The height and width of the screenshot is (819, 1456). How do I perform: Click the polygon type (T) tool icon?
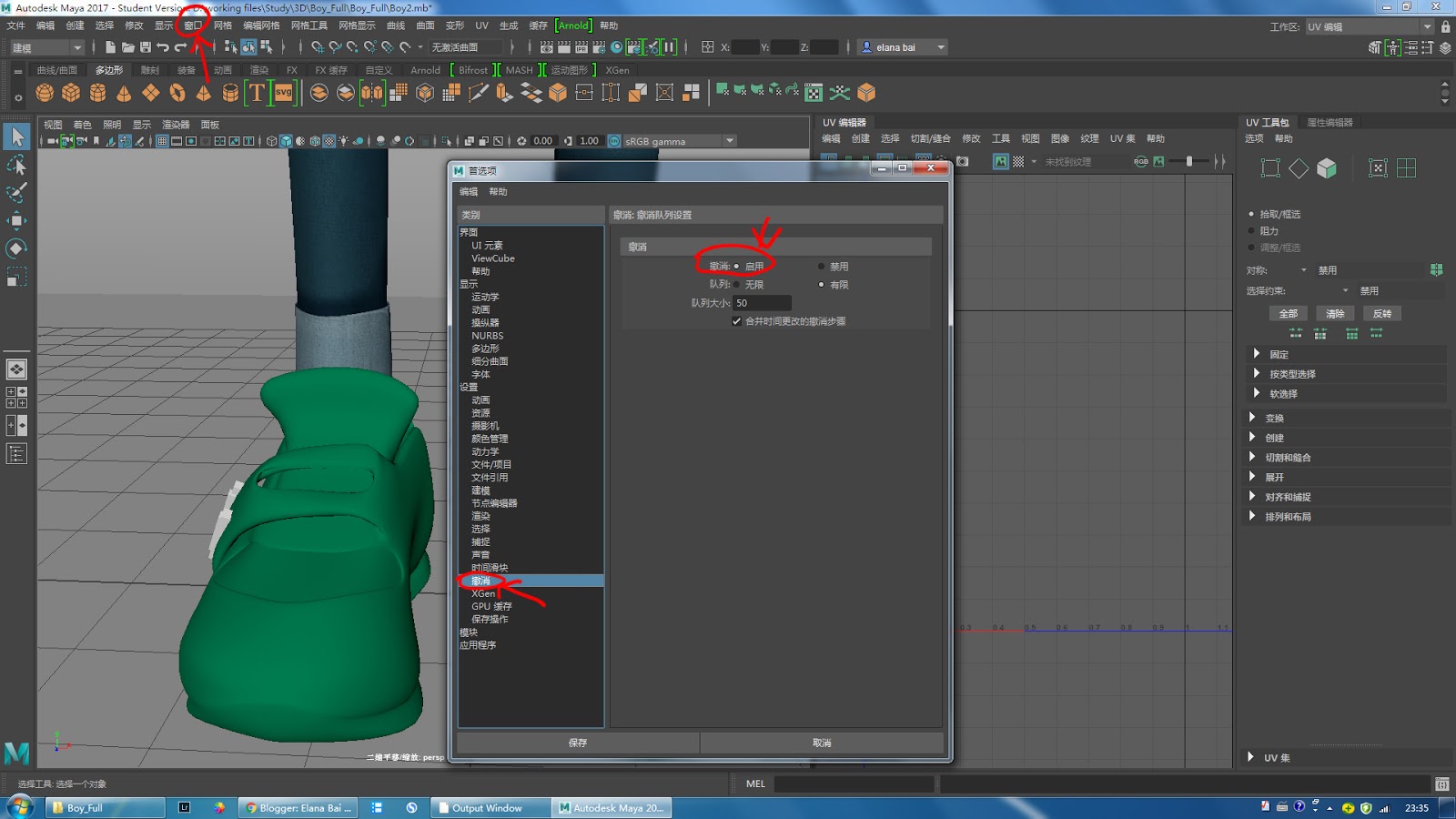(x=257, y=93)
